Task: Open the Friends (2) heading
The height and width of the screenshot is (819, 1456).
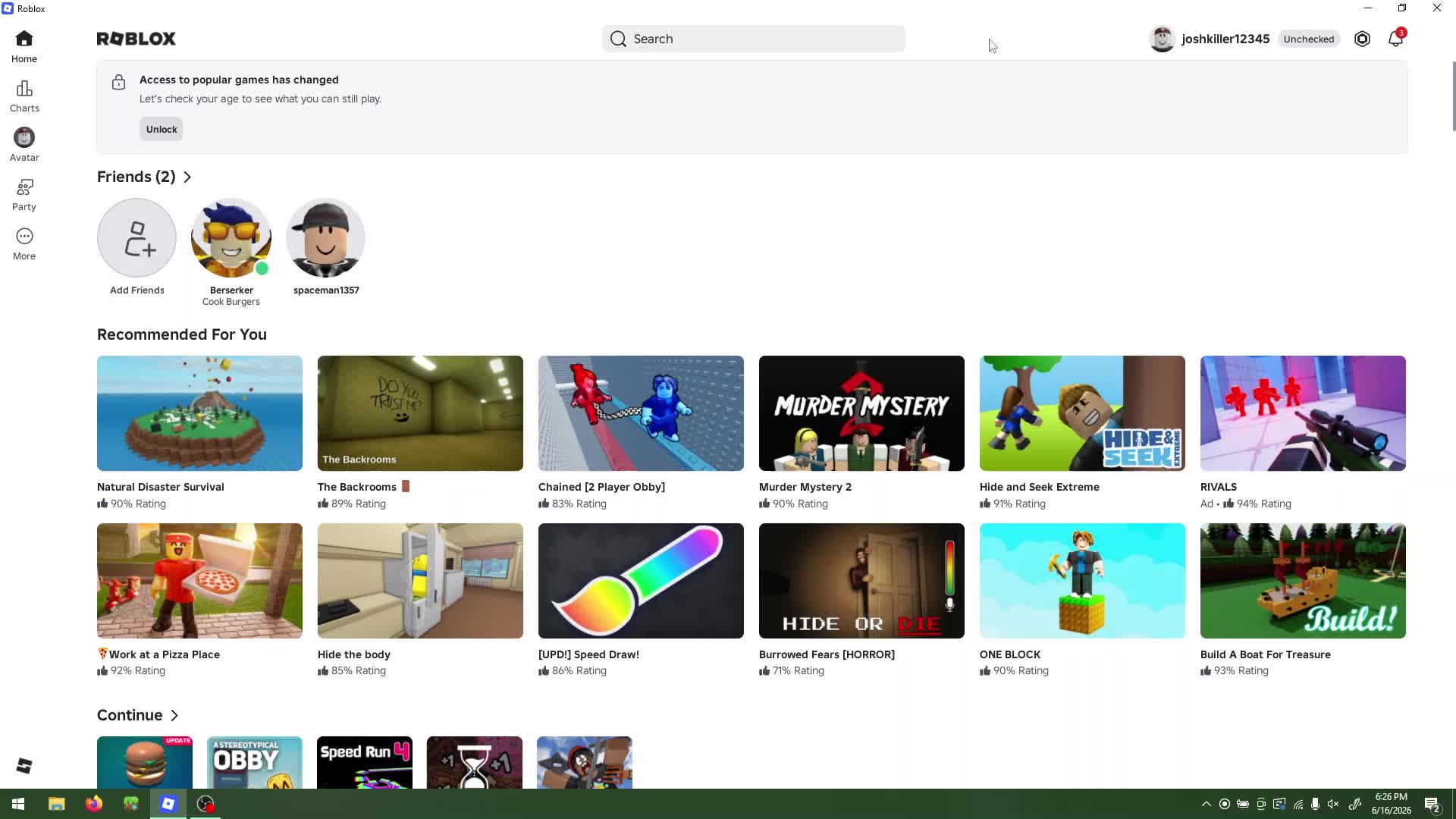Action: tap(136, 177)
